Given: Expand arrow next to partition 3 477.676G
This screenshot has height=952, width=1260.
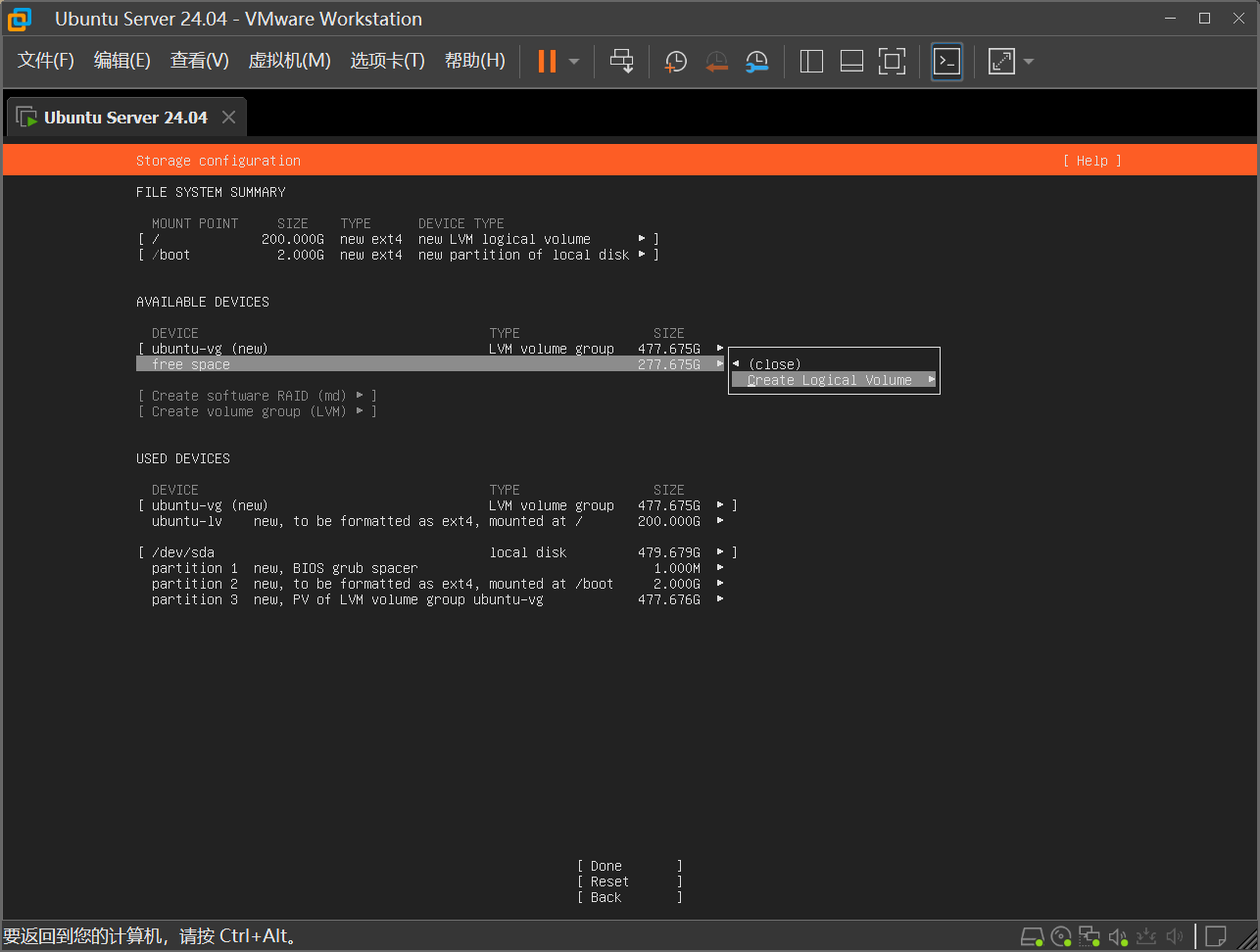Looking at the screenshot, I should pyautogui.click(x=720, y=599).
